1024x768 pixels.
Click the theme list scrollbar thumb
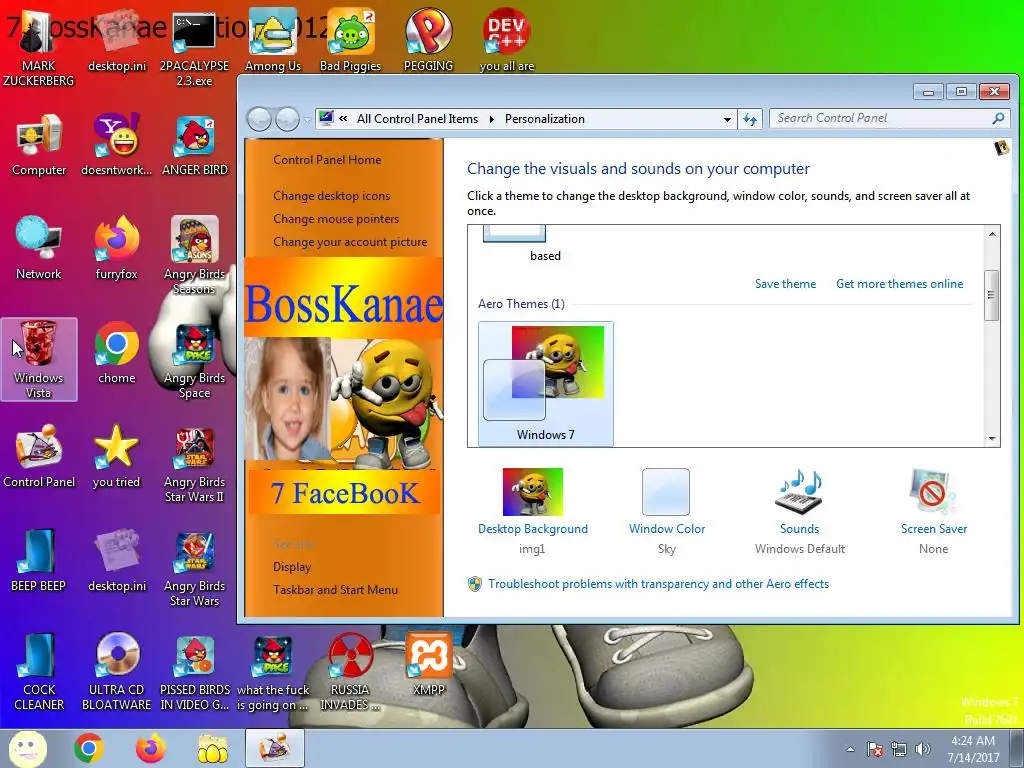(992, 295)
